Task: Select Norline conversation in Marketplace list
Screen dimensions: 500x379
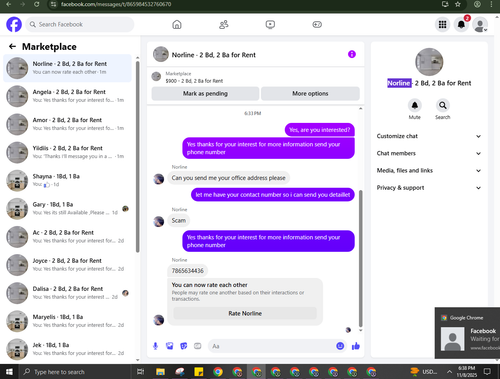Action: click(x=67, y=68)
